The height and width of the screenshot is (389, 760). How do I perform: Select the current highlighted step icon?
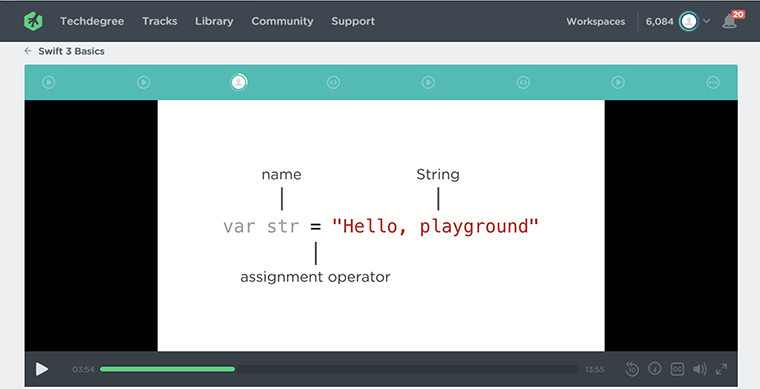(x=238, y=82)
